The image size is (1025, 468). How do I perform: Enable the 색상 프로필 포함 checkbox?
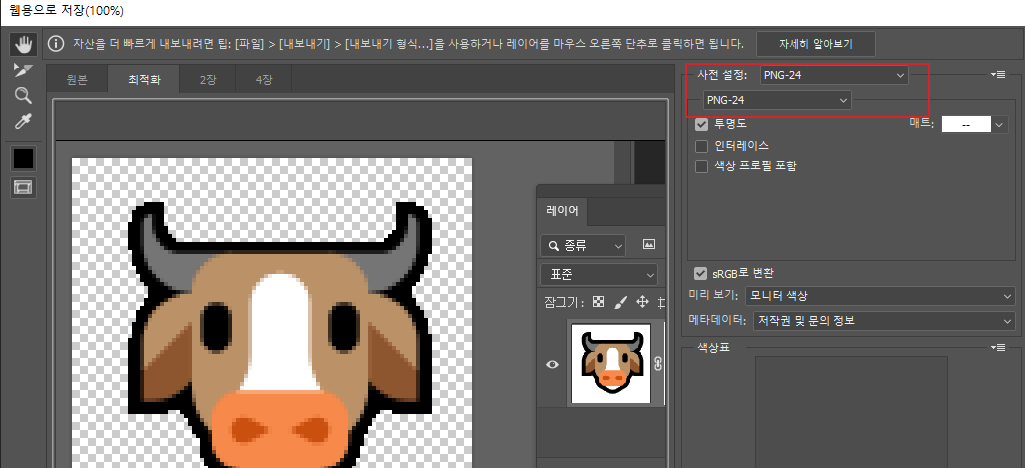[x=702, y=166]
